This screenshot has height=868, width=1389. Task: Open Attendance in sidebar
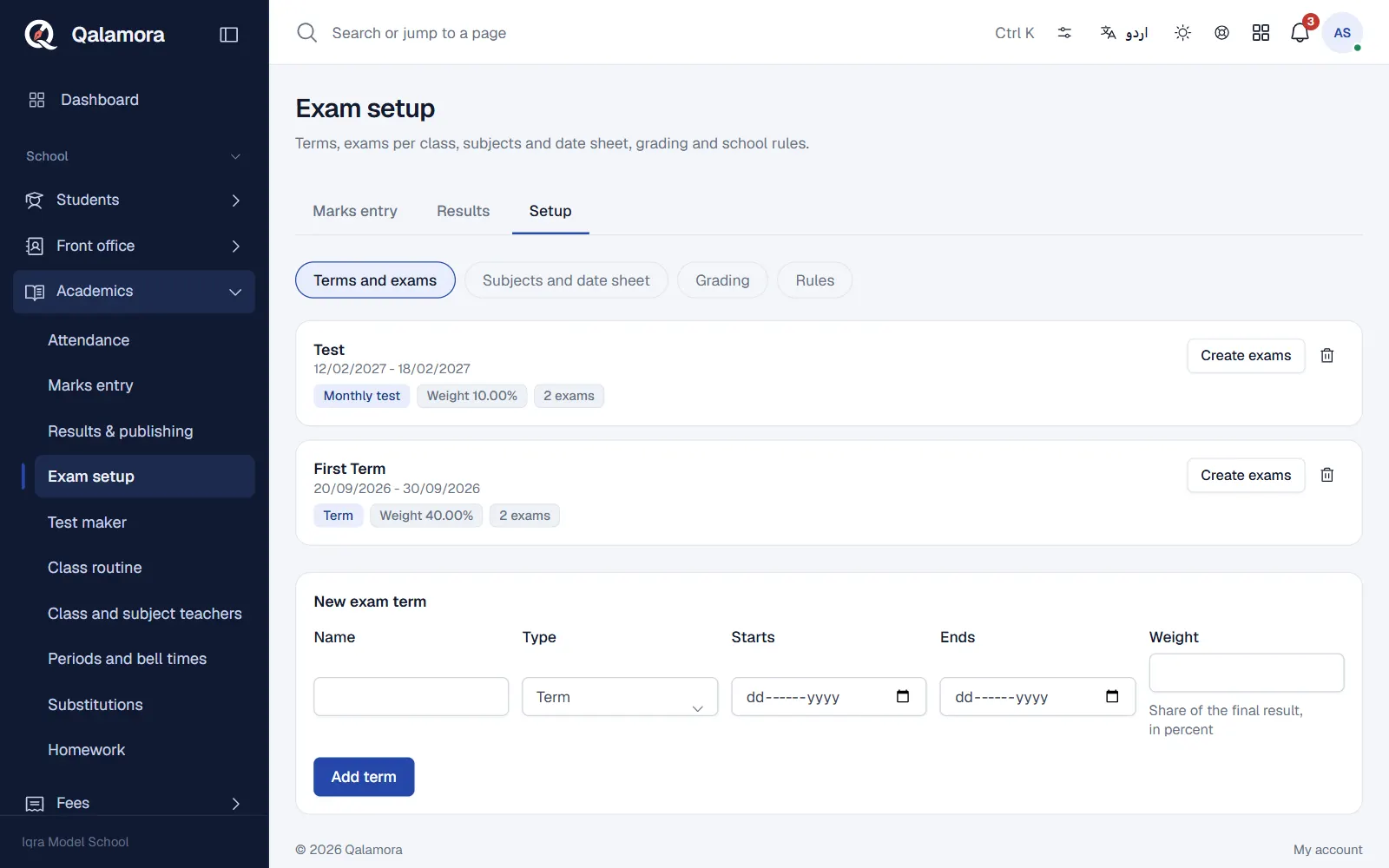click(x=145, y=340)
